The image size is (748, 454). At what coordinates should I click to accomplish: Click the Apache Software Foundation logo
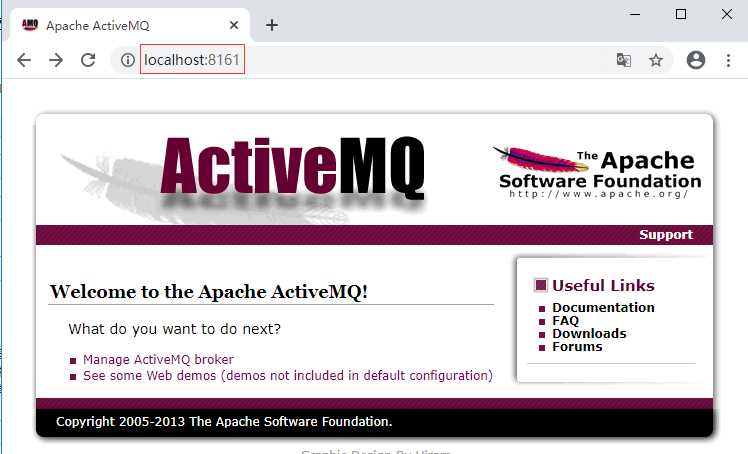point(599,173)
